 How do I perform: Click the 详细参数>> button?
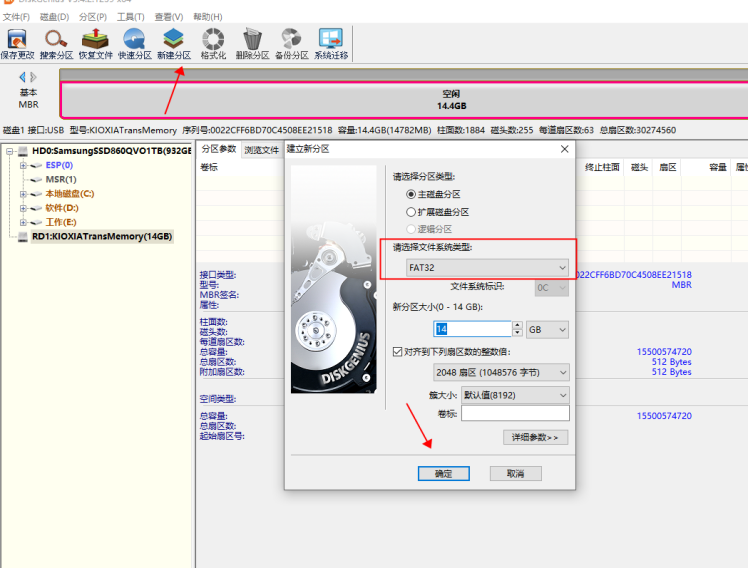pyautogui.click(x=535, y=437)
